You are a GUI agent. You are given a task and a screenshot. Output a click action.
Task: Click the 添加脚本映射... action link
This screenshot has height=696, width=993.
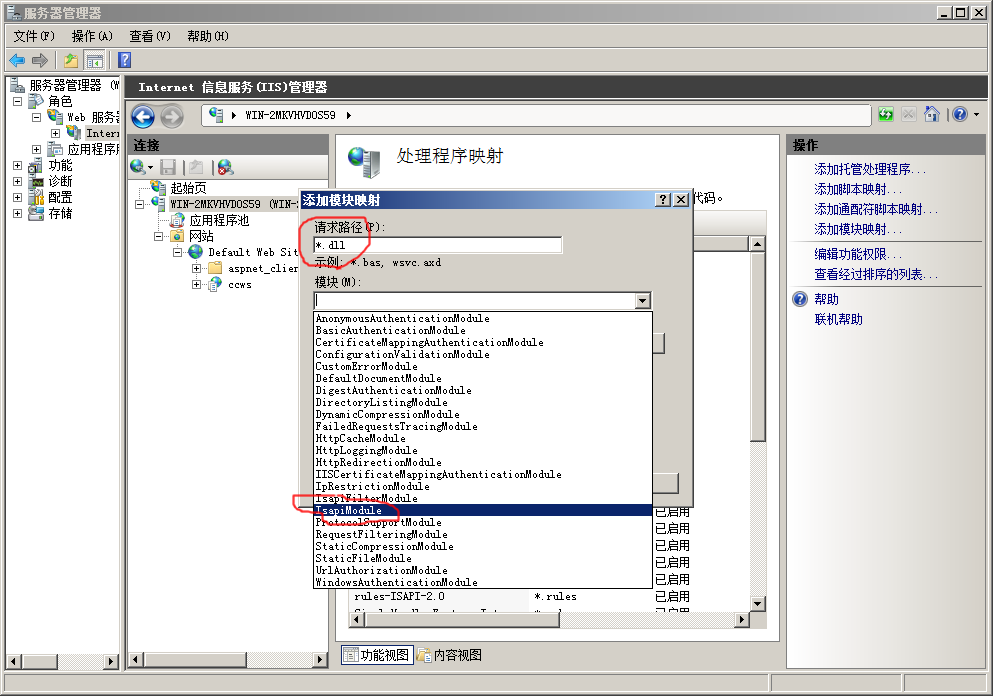click(x=858, y=189)
